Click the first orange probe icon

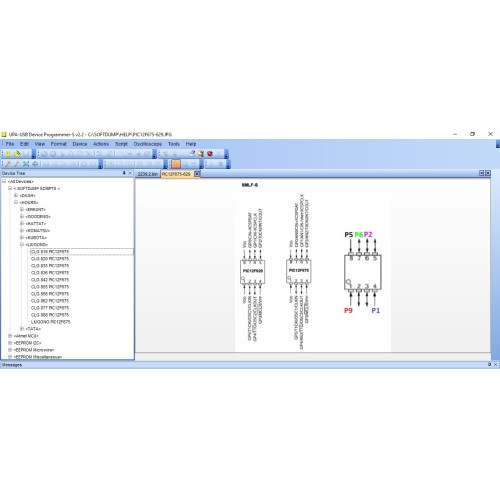(8, 164)
